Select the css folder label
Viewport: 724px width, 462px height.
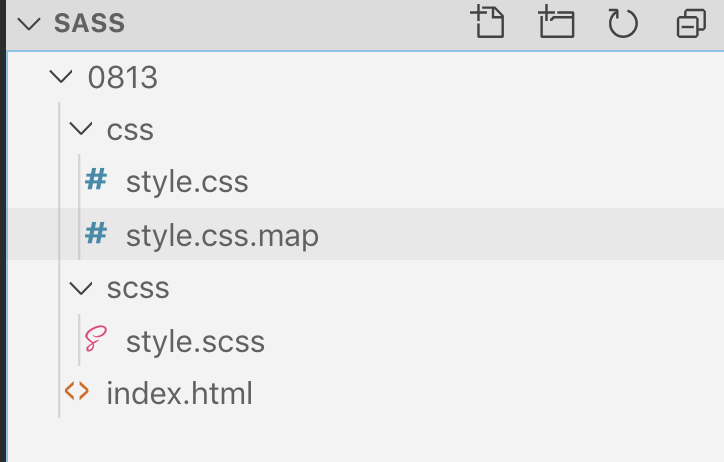[130, 129]
